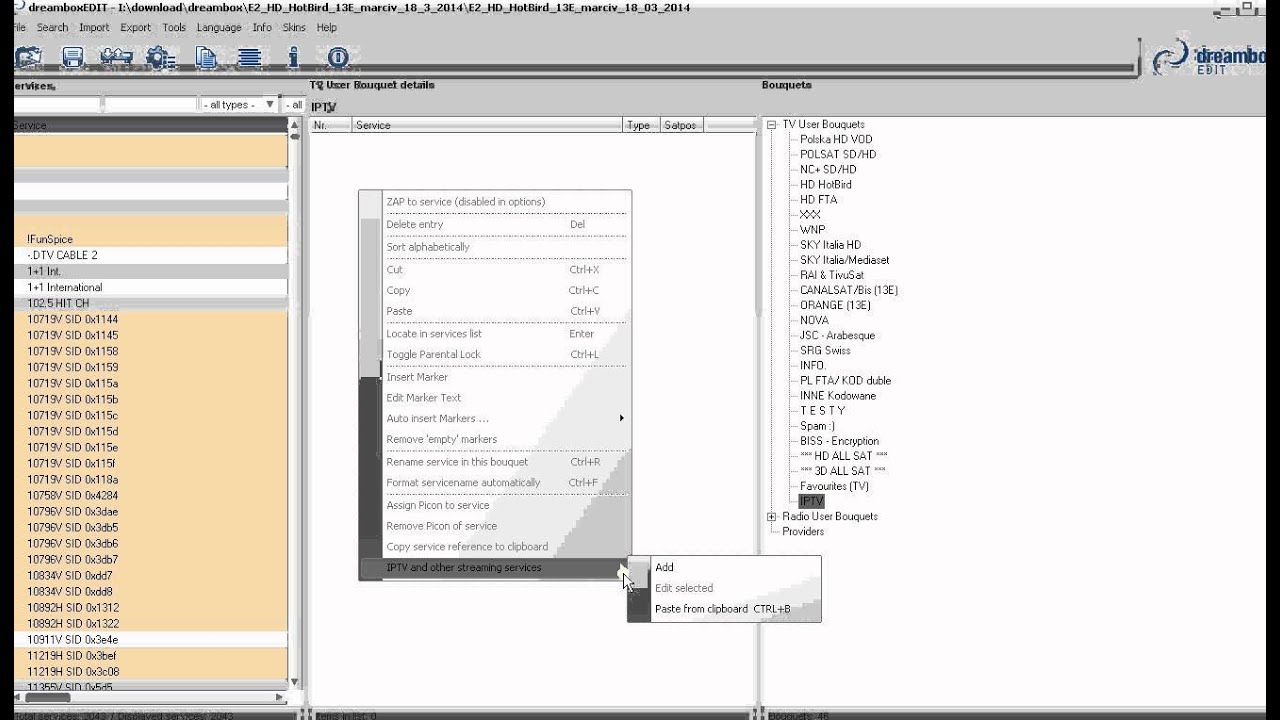Screen dimensions: 1280x720
Task: Click the info 'i' toolbar icon
Action: pos(293,58)
